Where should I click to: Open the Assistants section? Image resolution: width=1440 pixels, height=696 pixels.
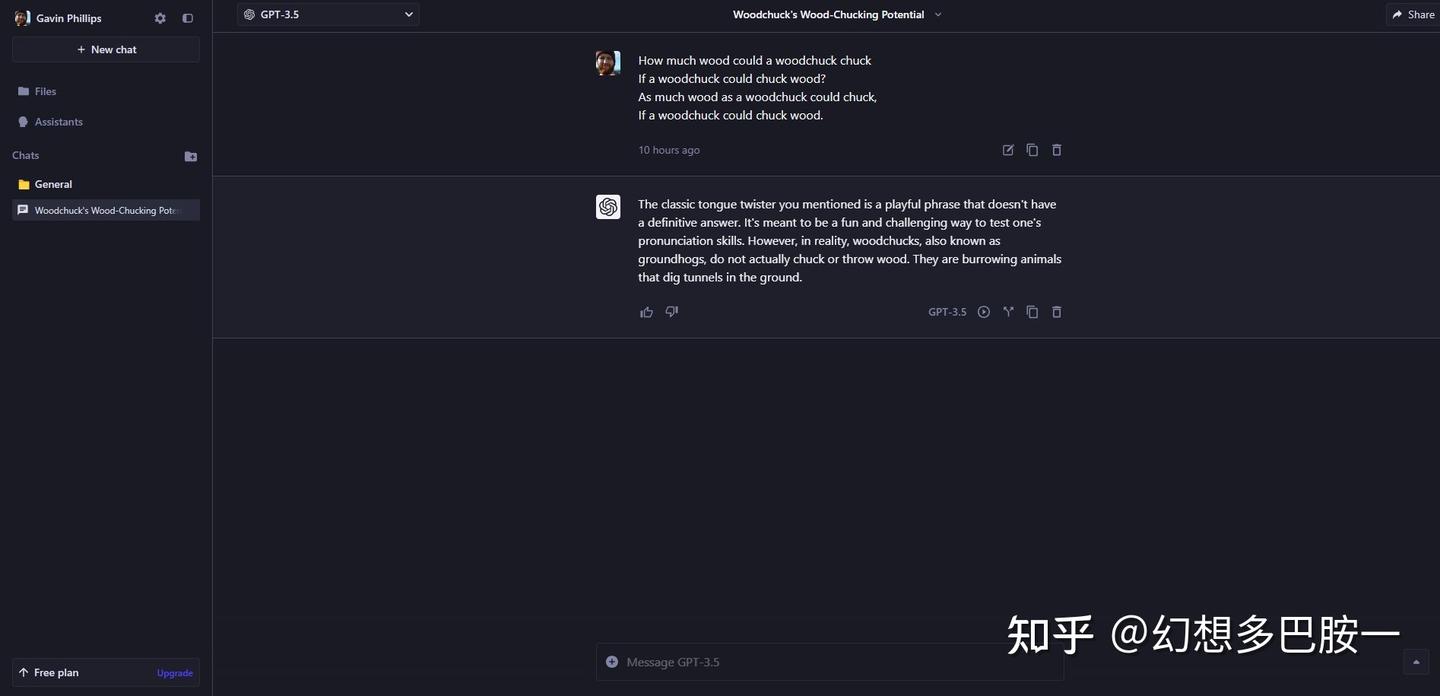coord(57,121)
